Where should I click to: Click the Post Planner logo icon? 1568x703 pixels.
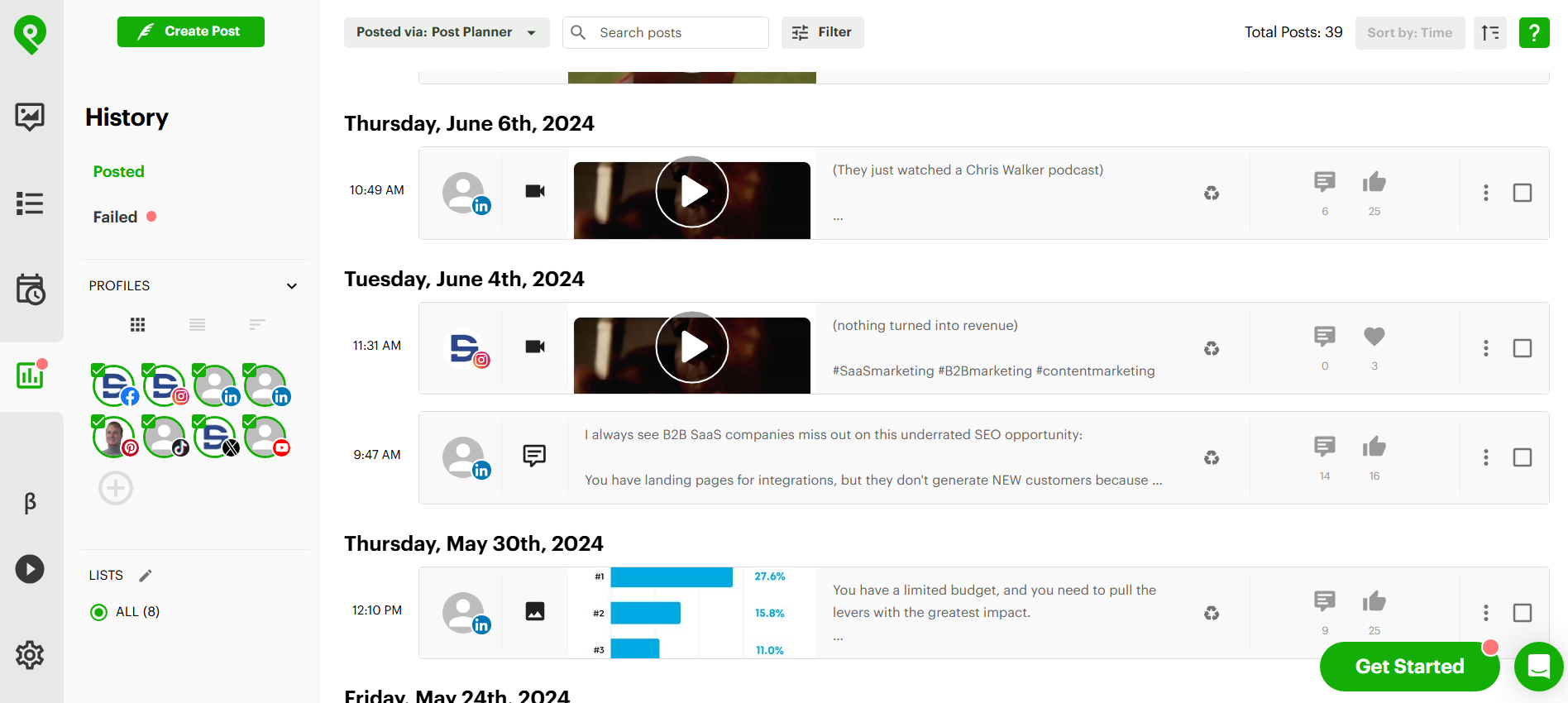click(x=30, y=36)
